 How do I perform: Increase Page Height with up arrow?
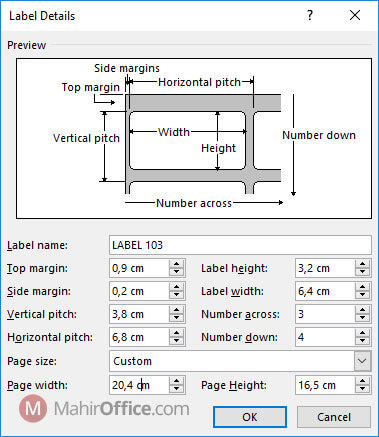pyautogui.click(x=362, y=381)
